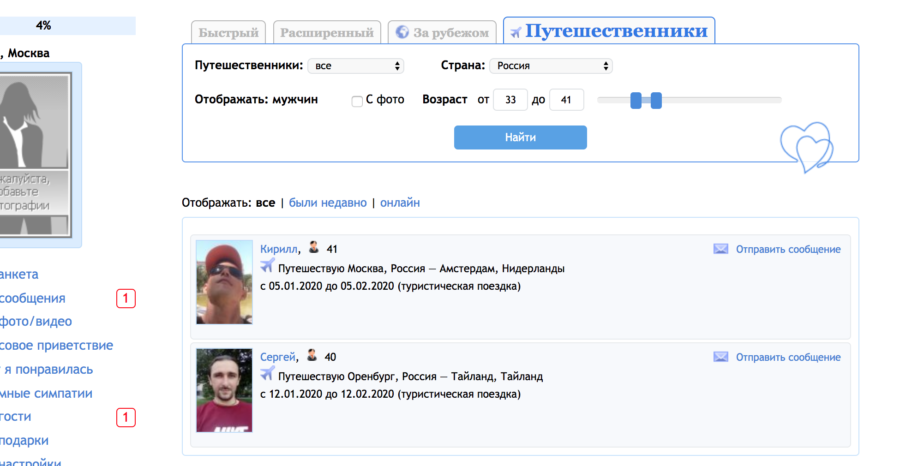Click the 4% profile progress bar
This screenshot has height=466, width=900.
click(68, 25)
